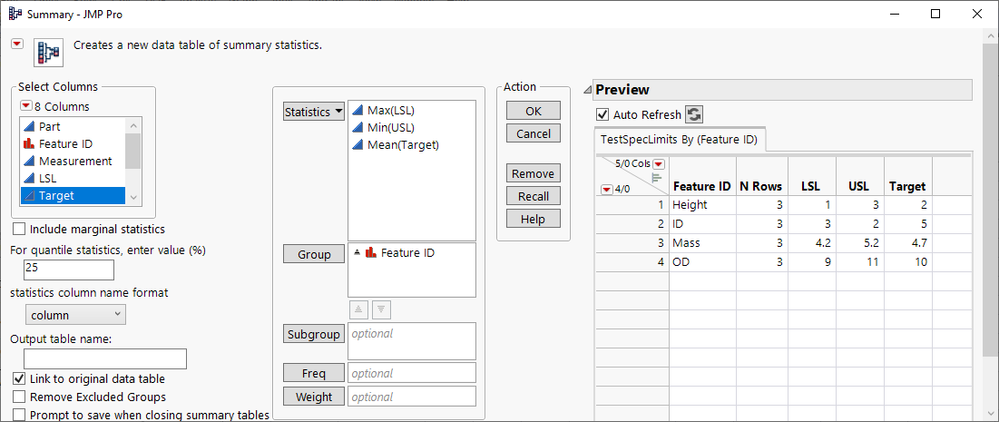The height and width of the screenshot is (422, 999).
Task: Open the column name format dropdown
Action: pyautogui.click(x=75, y=315)
